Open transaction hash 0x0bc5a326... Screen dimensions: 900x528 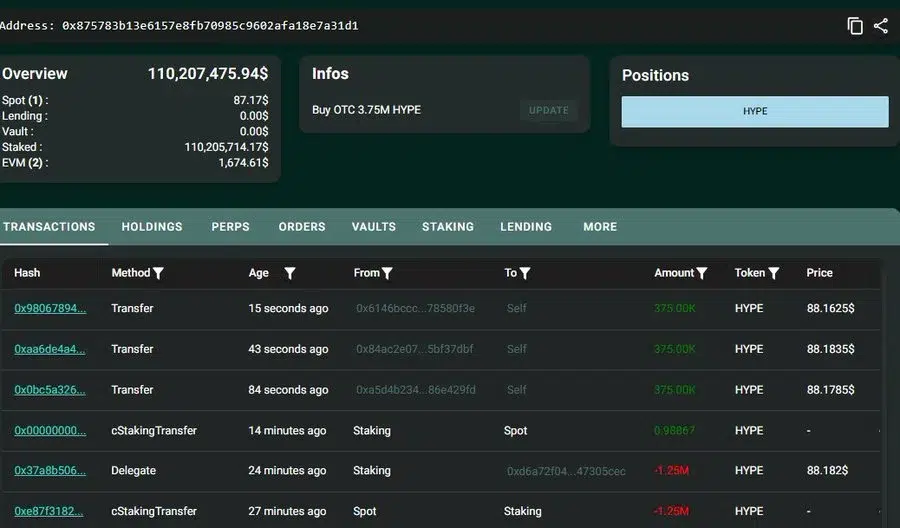[49, 390]
